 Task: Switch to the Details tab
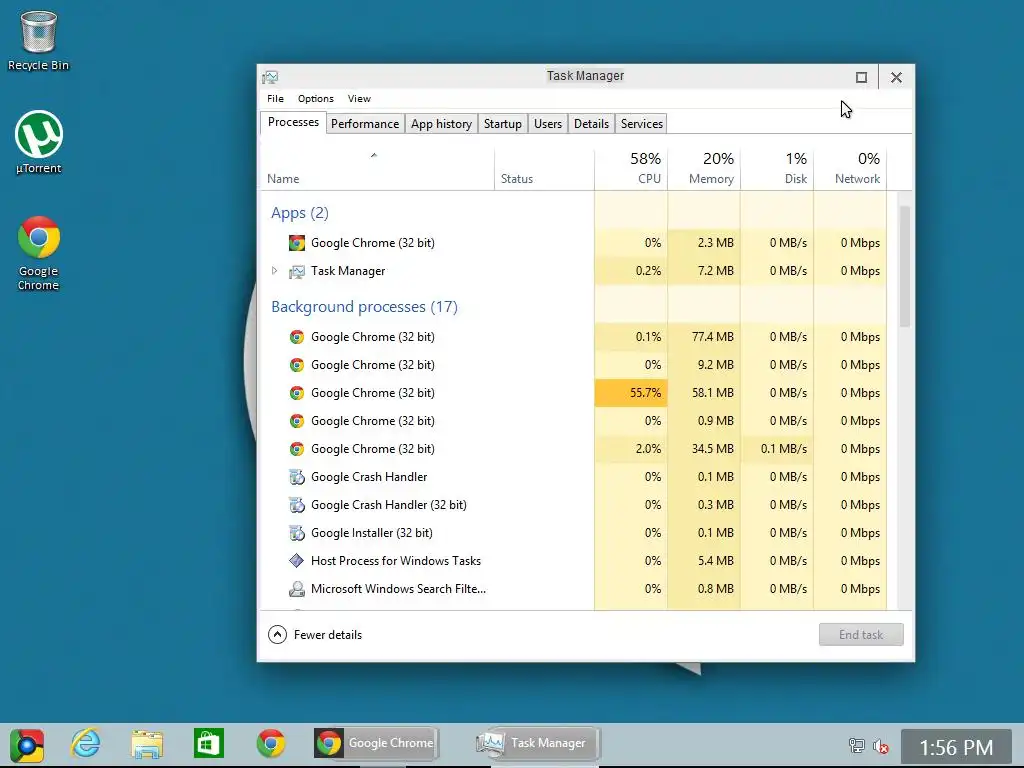(x=591, y=124)
